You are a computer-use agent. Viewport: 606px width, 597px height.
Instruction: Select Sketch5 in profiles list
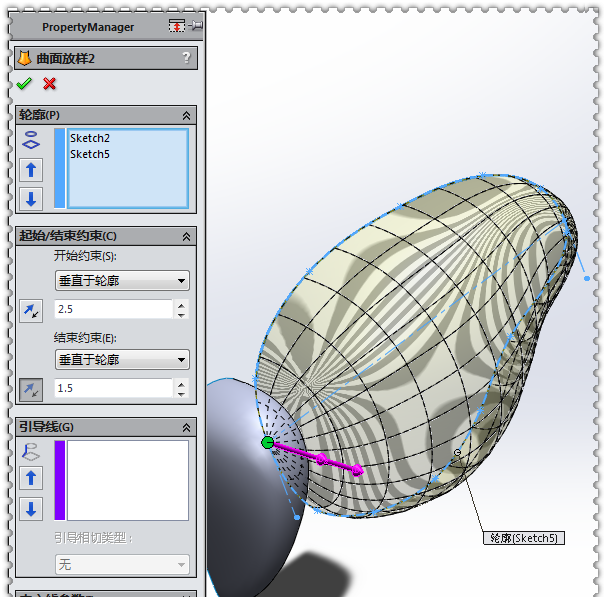[90, 154]
